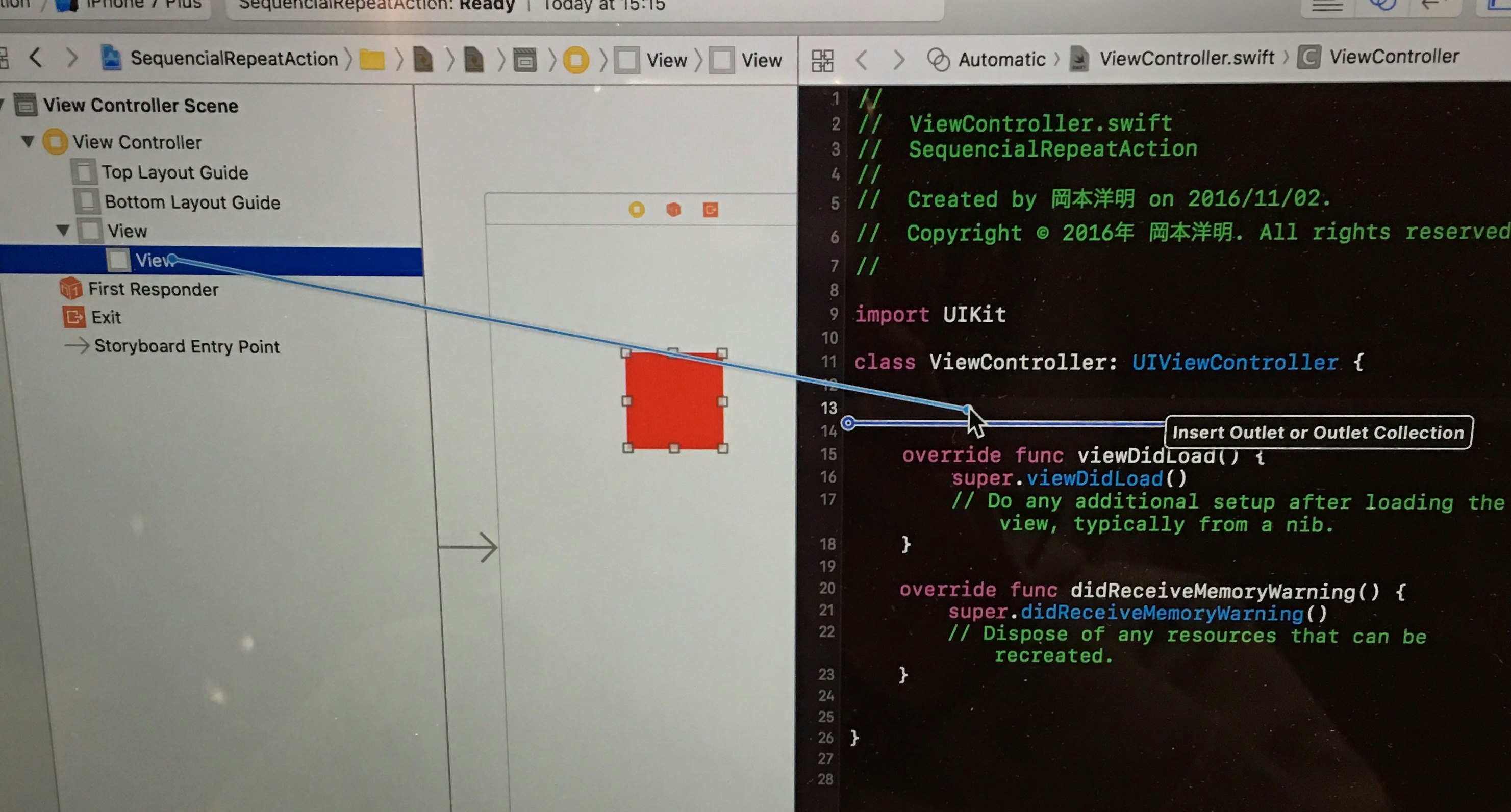Click the First Responder cube in scene dock

673,209
